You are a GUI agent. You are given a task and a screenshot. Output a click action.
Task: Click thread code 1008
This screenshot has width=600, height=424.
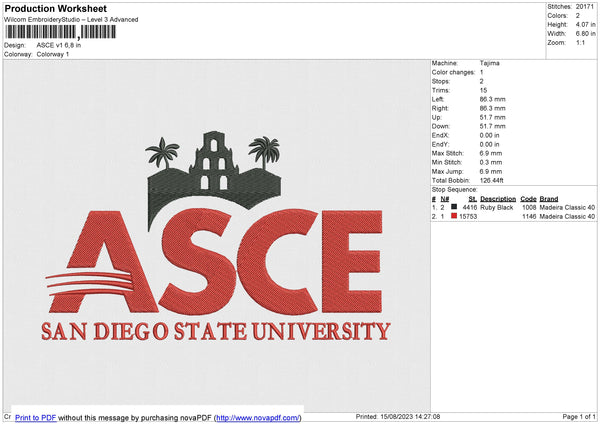click(x=529, y=207)
